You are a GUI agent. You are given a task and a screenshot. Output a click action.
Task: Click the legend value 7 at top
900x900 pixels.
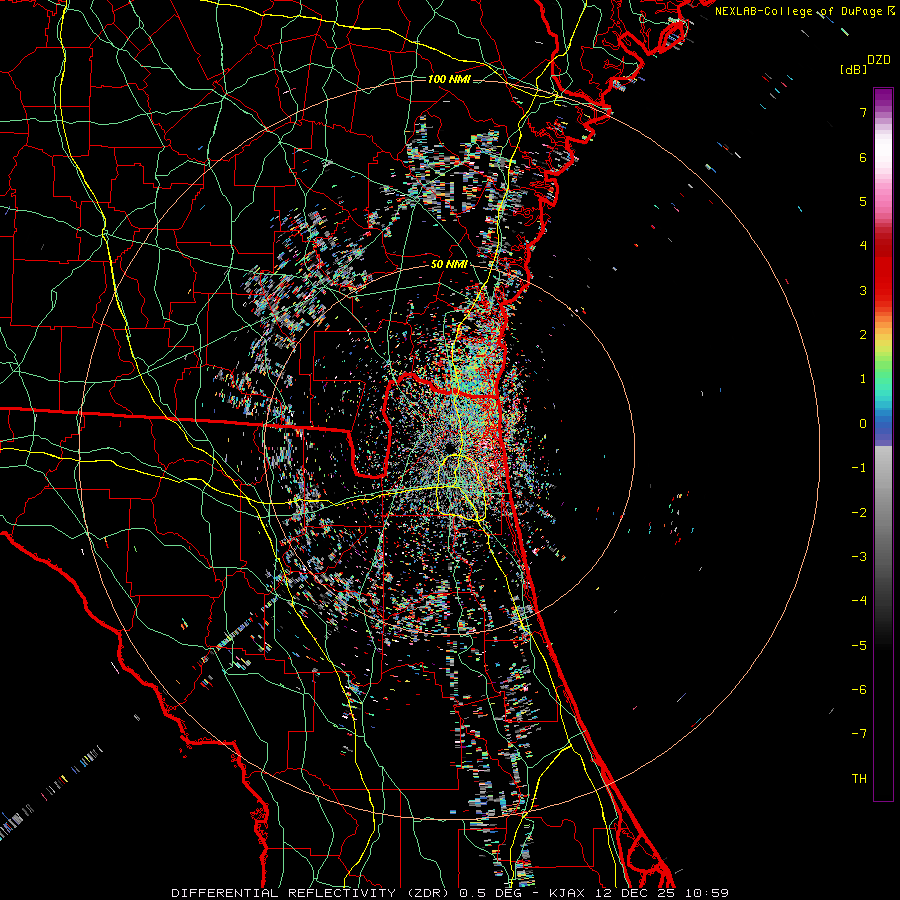pyautogui.click(x=863, y=112)
